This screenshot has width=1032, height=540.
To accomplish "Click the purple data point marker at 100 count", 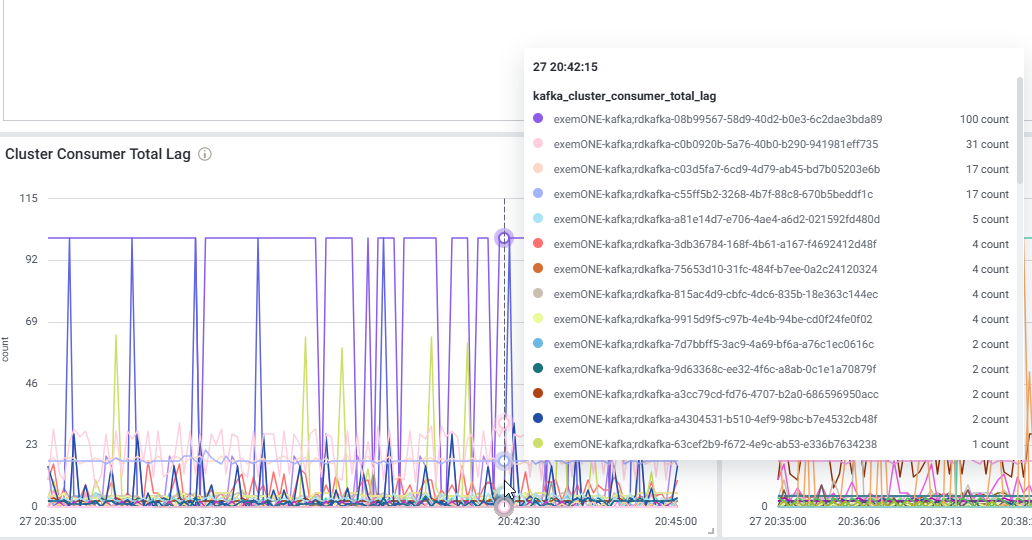I will pyautogui.click(x=504, y=238).
